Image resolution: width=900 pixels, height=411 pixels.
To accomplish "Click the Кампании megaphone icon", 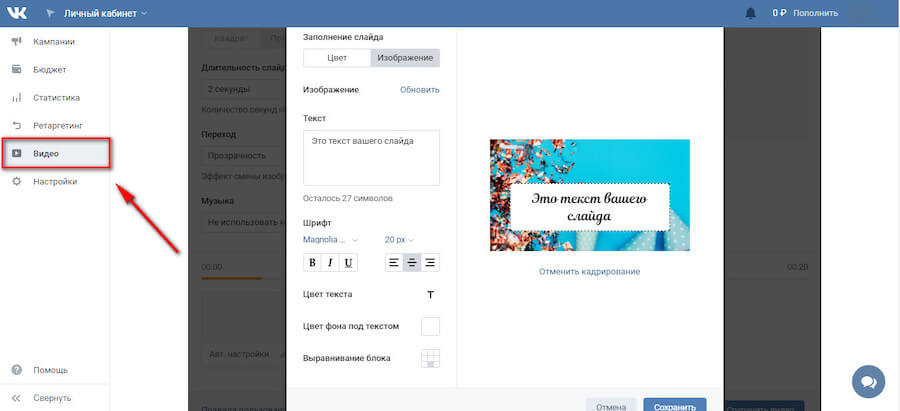I will click(x=17, y=41).
